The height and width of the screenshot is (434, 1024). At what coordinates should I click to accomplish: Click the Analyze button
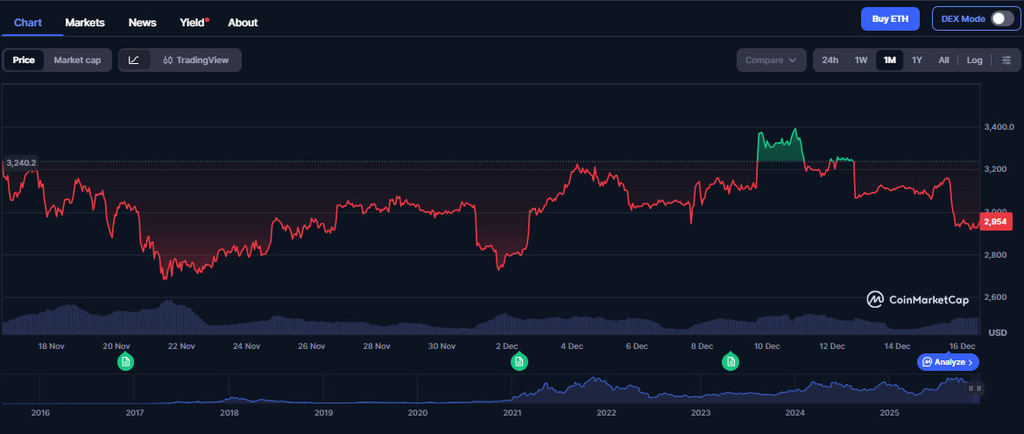point(947,362)
